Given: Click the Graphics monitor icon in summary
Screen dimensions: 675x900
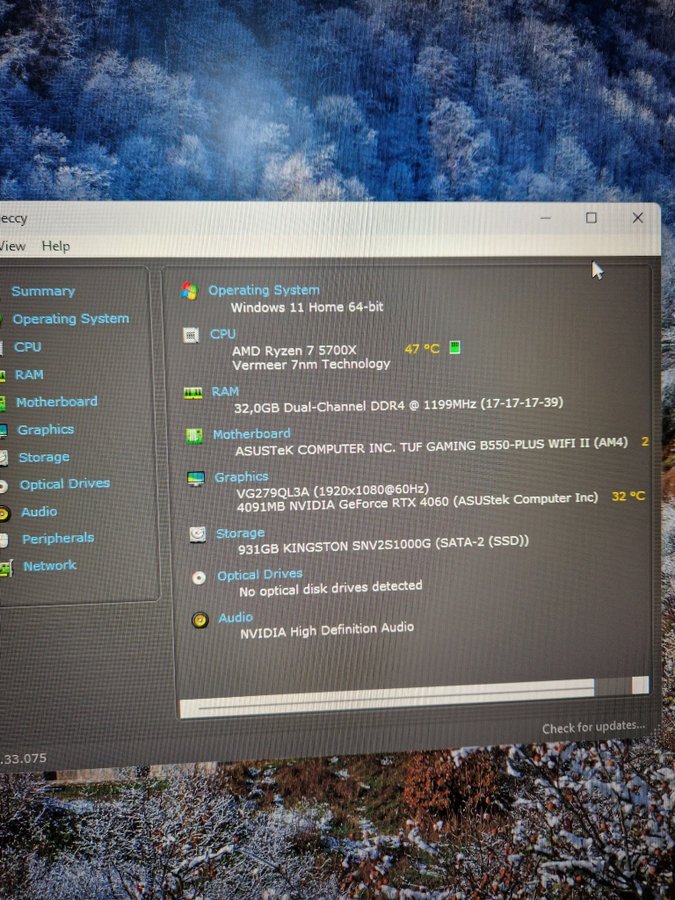Looking at the screenshot, I should 196,479.
